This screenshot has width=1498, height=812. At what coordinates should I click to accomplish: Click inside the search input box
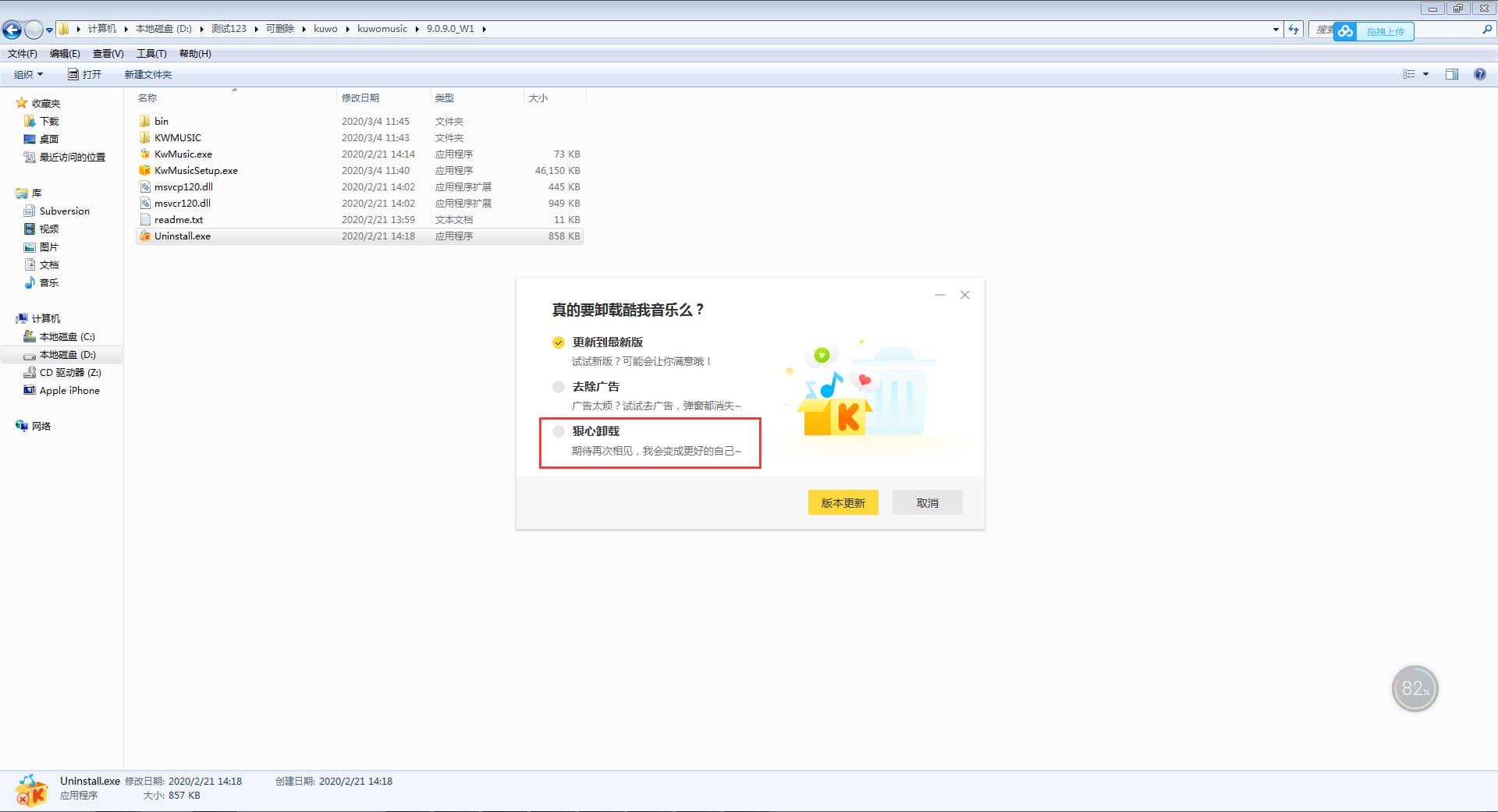1443,31
